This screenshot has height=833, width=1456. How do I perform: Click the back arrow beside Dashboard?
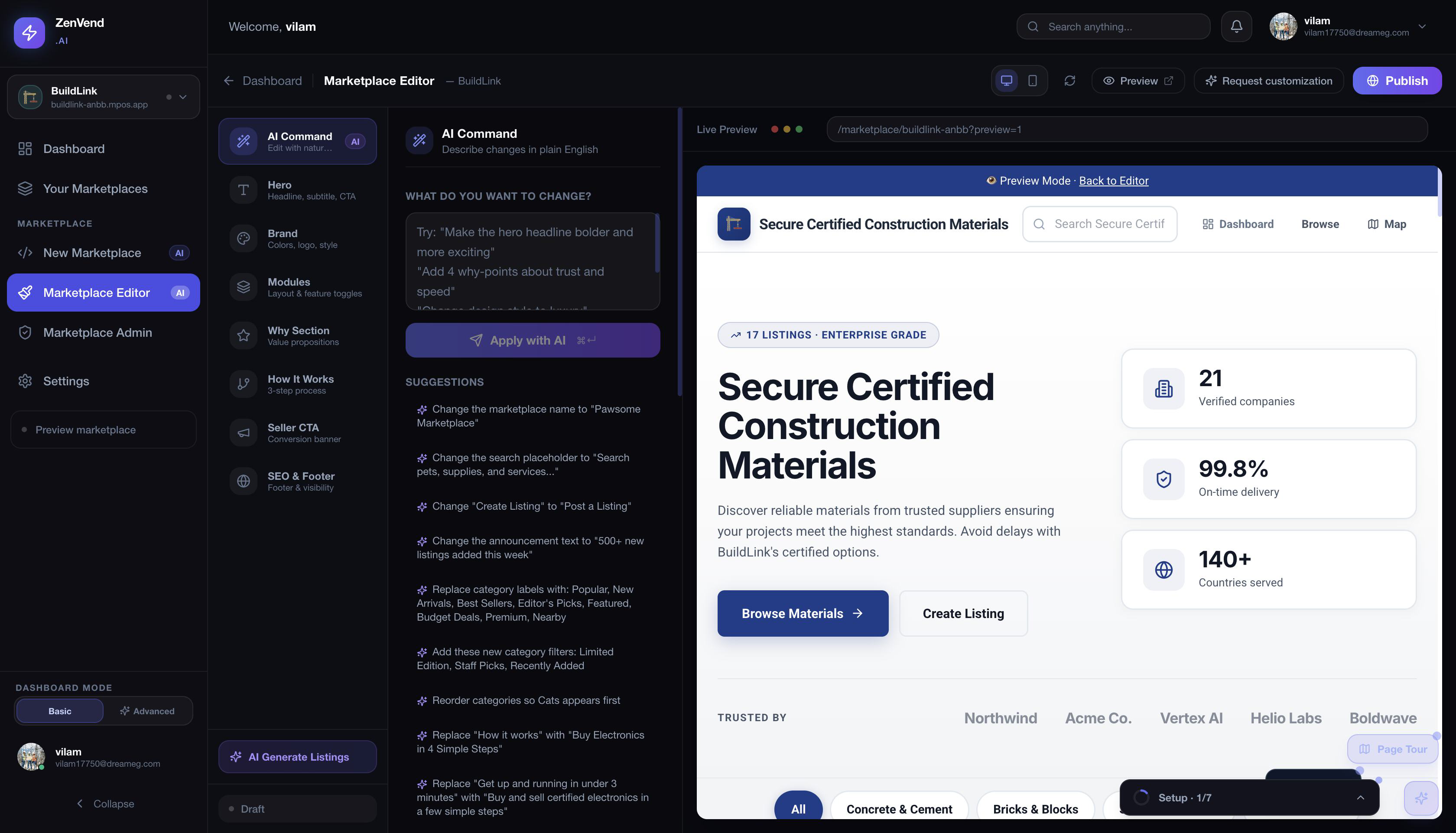coord(229,81)
